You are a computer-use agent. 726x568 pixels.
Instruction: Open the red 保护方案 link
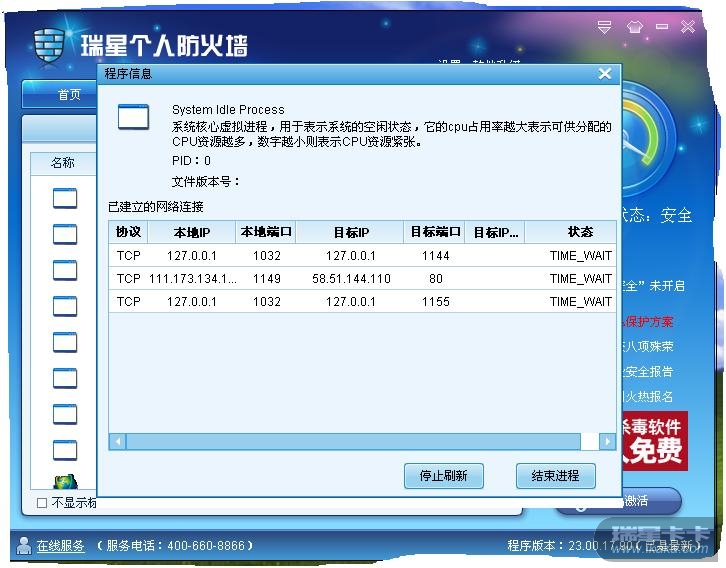(648, 321)
